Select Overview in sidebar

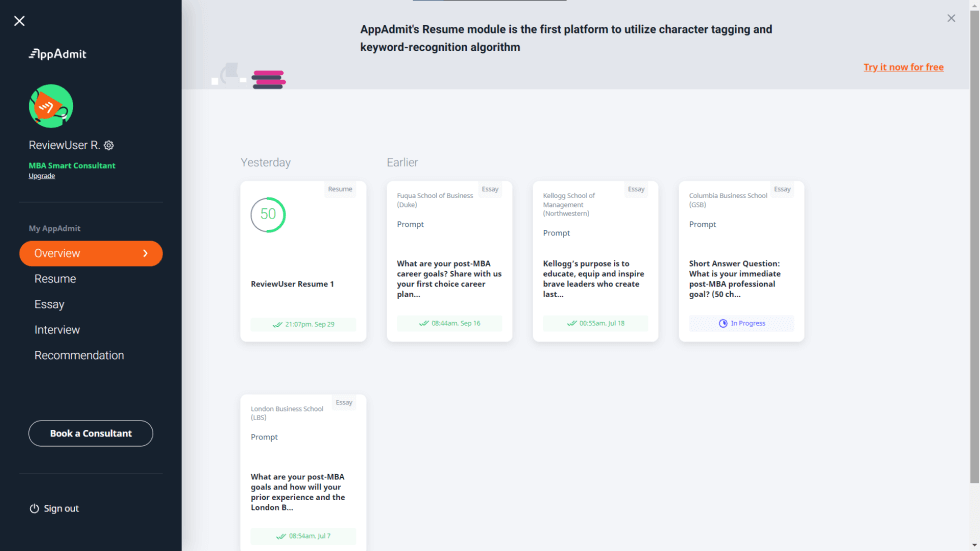pos(91,254)
